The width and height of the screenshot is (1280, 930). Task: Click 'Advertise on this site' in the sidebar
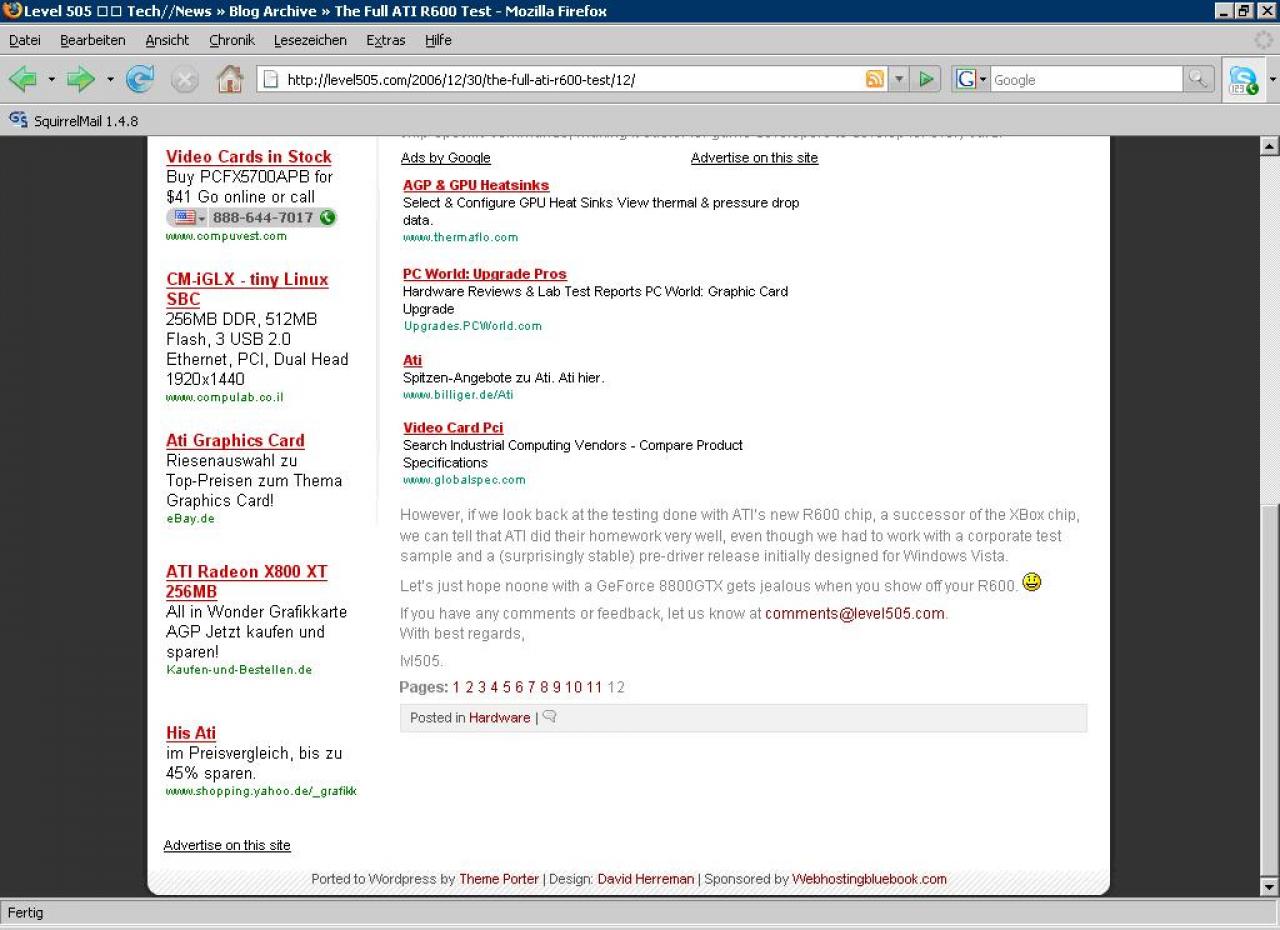click(227, 846)
